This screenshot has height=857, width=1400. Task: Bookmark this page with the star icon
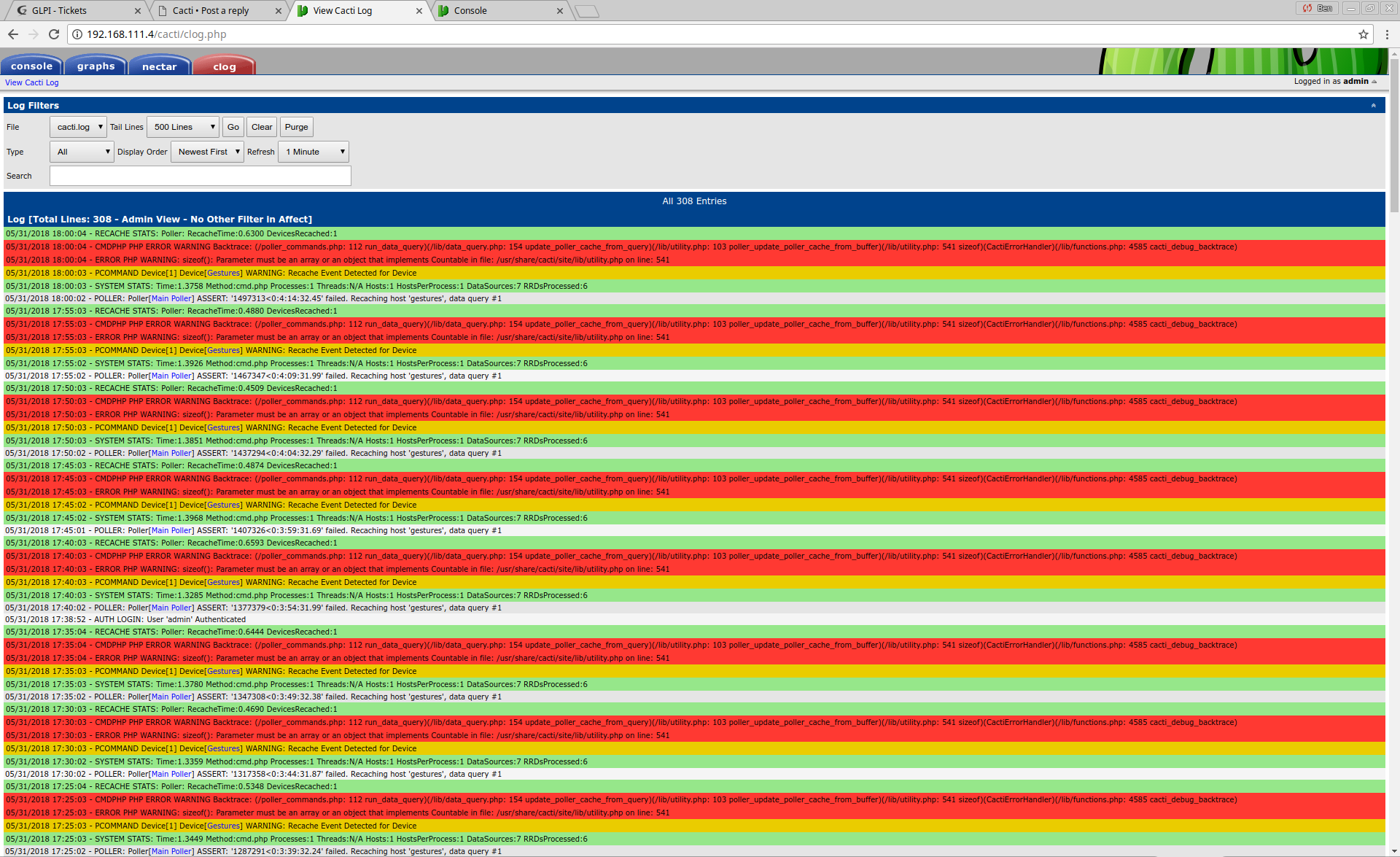(1363, 34)
